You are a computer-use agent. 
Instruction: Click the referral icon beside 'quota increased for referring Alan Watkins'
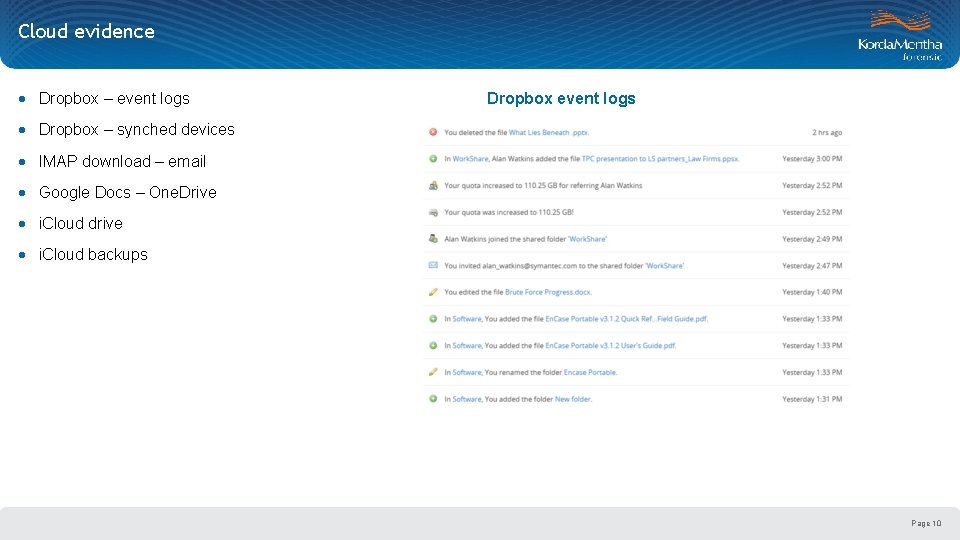(x=433, y=186)
